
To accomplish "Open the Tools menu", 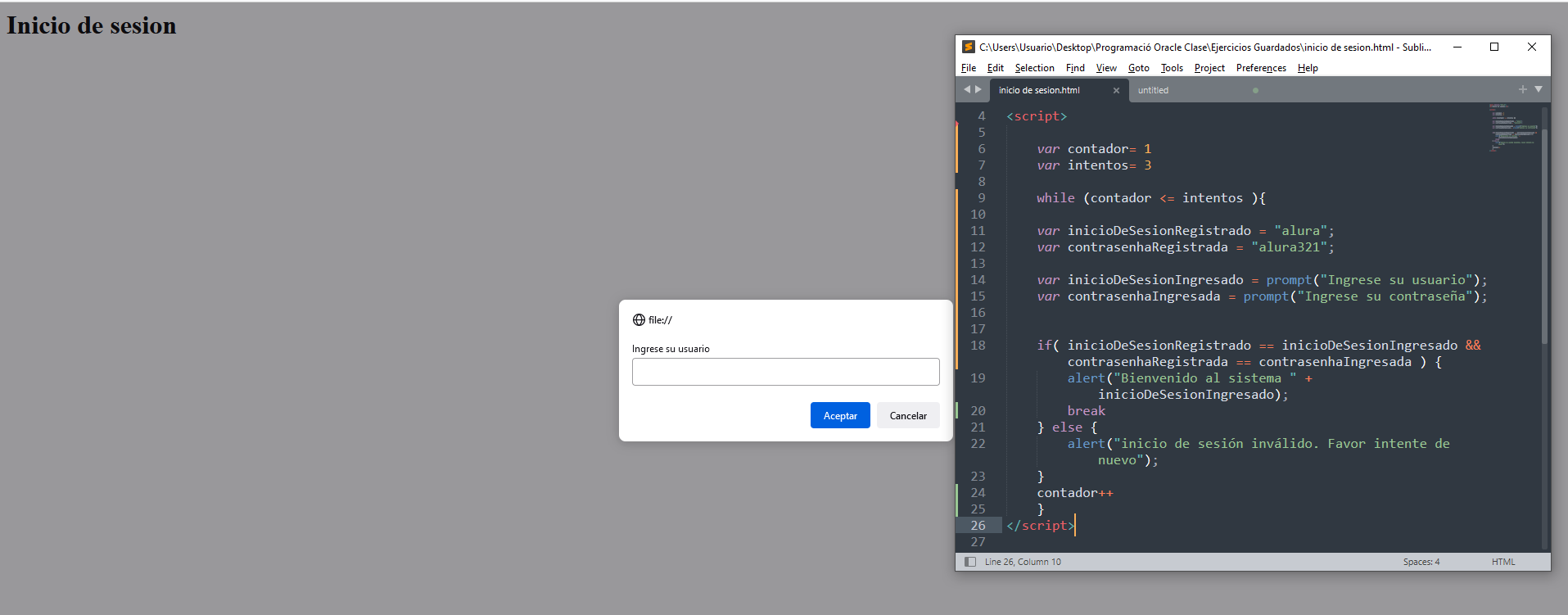I will (x=1172, y=68).
